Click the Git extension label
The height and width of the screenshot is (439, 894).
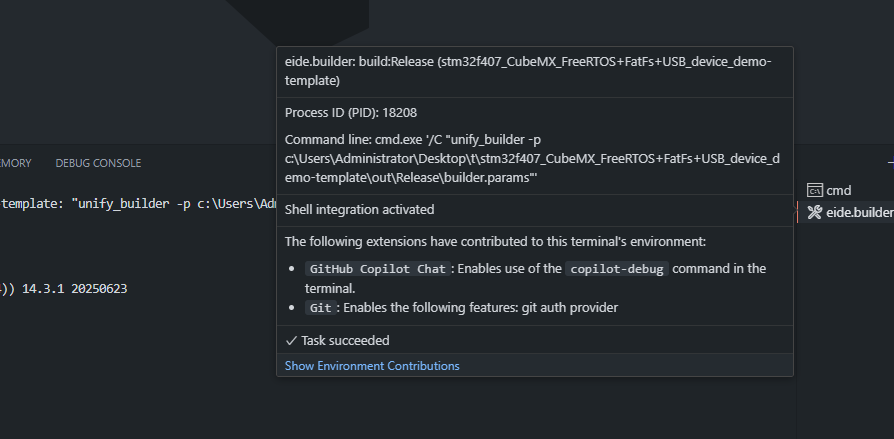click(x=320, y=308)
